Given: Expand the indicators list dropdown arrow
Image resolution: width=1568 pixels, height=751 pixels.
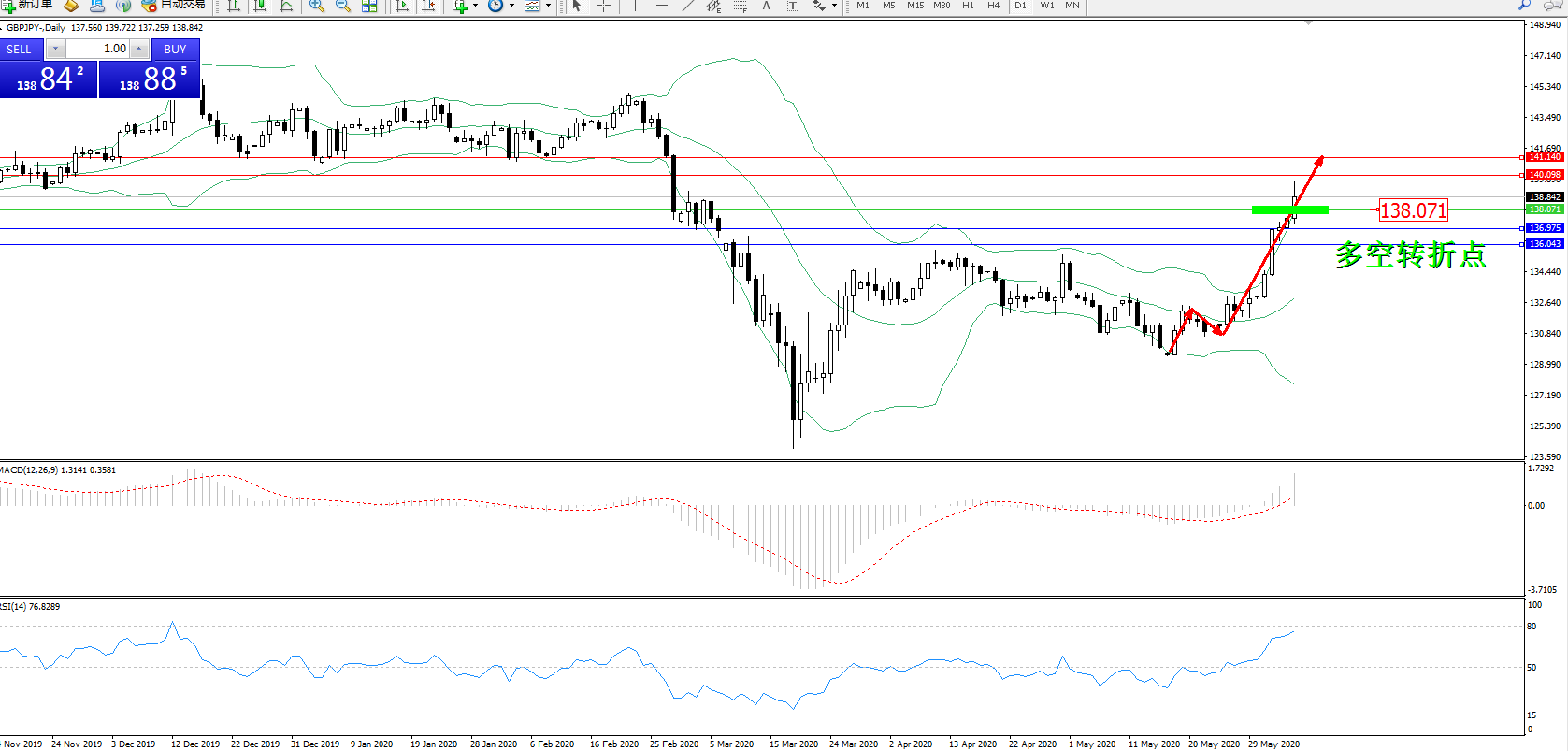Looking at the screenshot, I should tap(475, 6).
